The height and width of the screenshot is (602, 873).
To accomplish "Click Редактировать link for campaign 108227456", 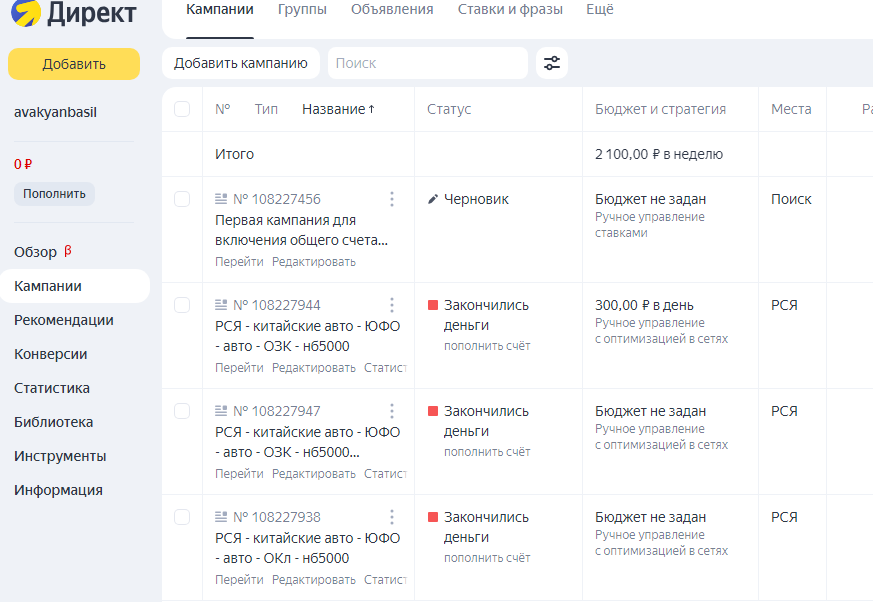I will coord(314,262).
